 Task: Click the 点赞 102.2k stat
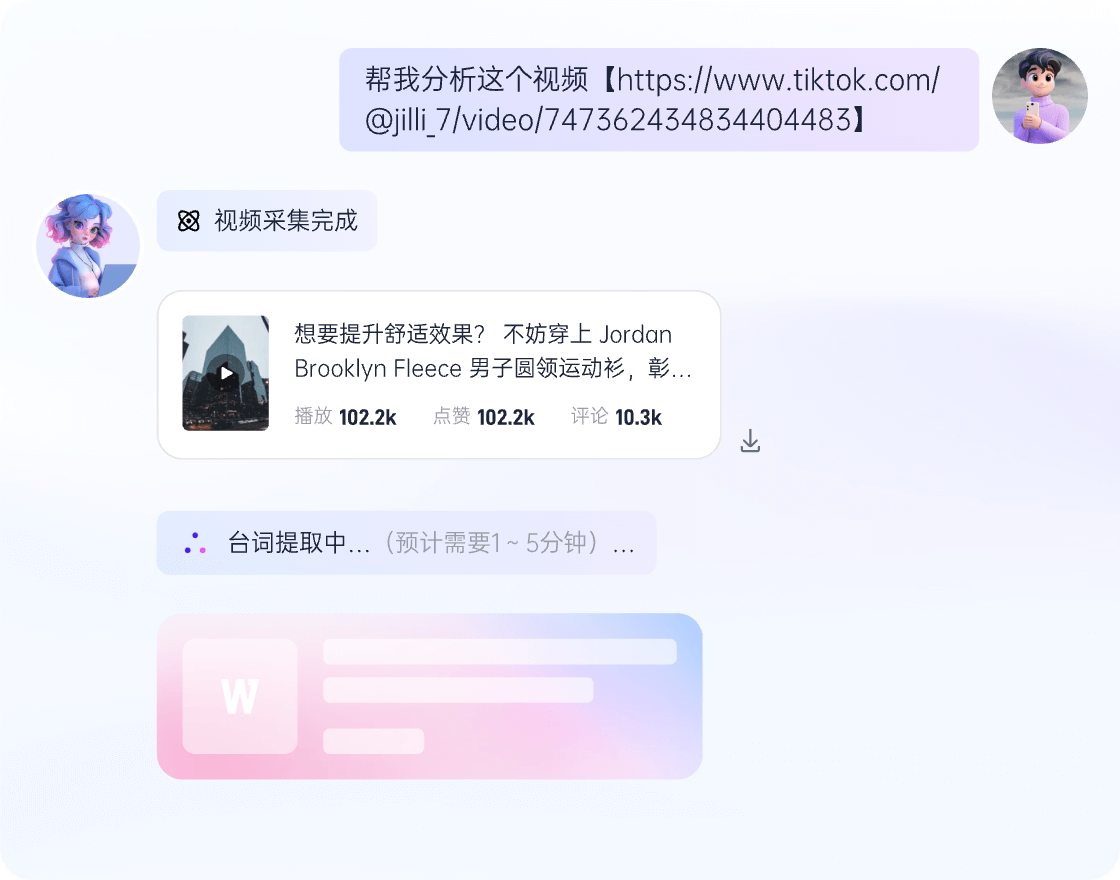pos(484,417)
